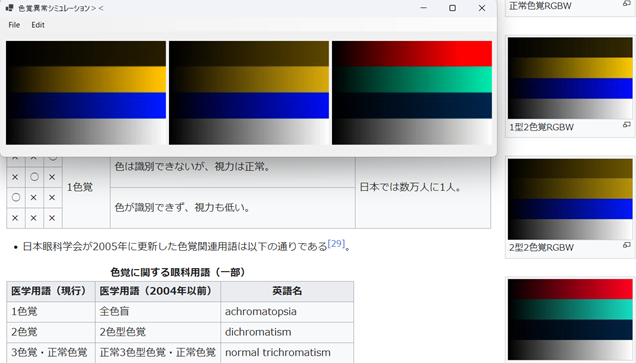Viewport: 636px width, 363px height.
Task: Click the 英語名 column header
Action: pos(287,291)
